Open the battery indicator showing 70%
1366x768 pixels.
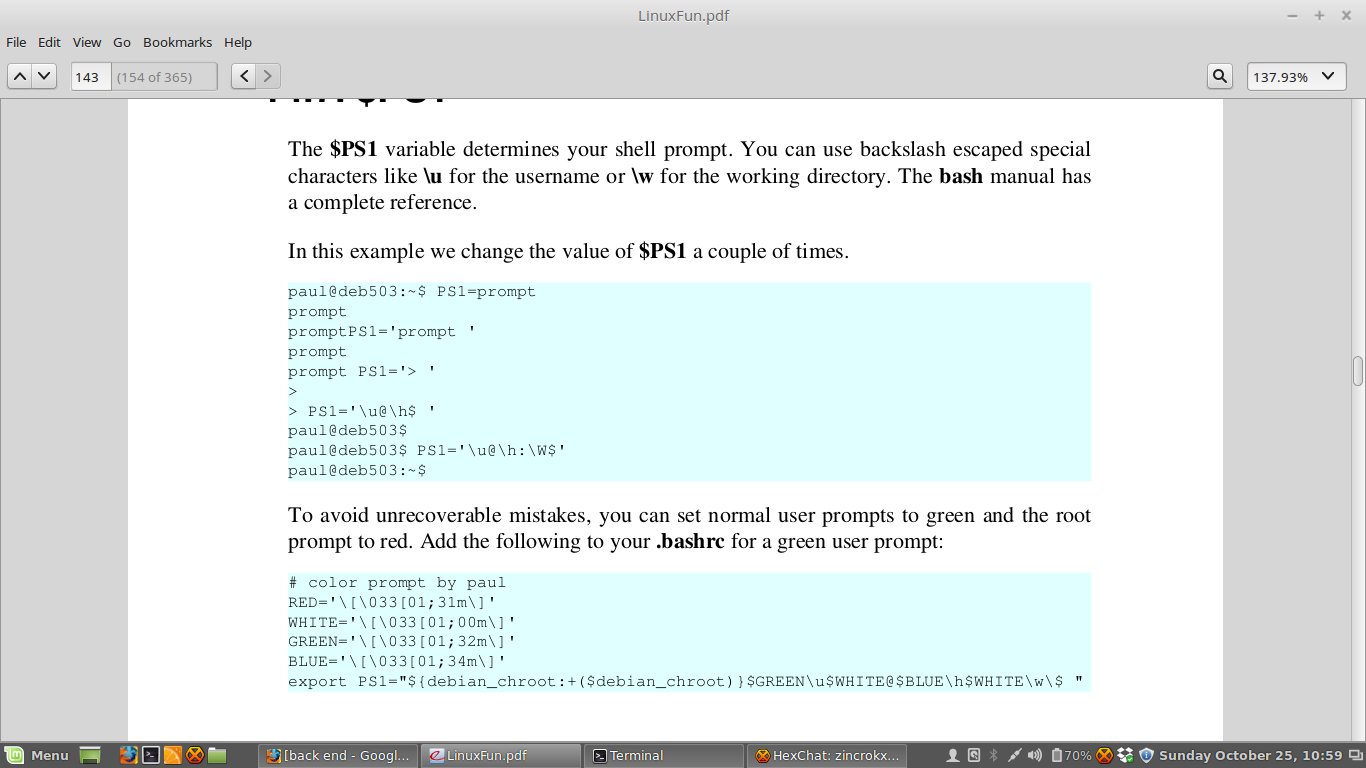click(x=1071, y=755)
